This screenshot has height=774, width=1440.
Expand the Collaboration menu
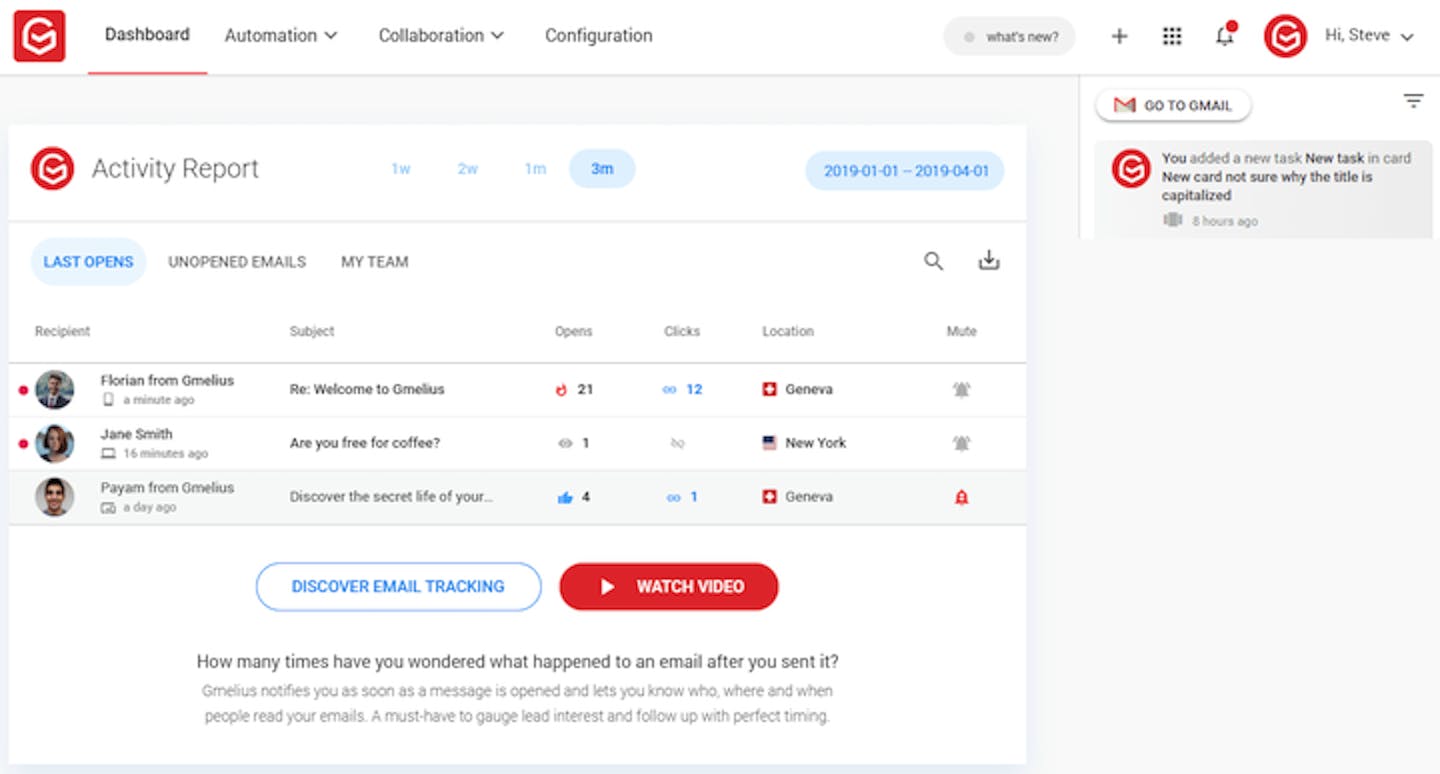(441, 36)
